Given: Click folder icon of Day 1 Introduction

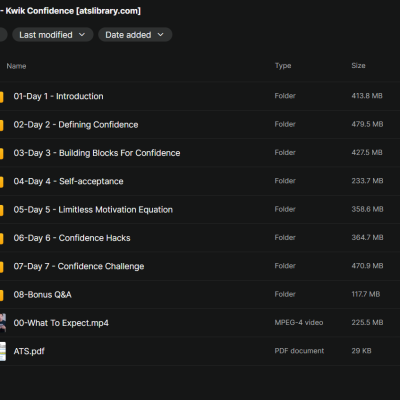Looking at the screenshot, I should click(2, 97).
